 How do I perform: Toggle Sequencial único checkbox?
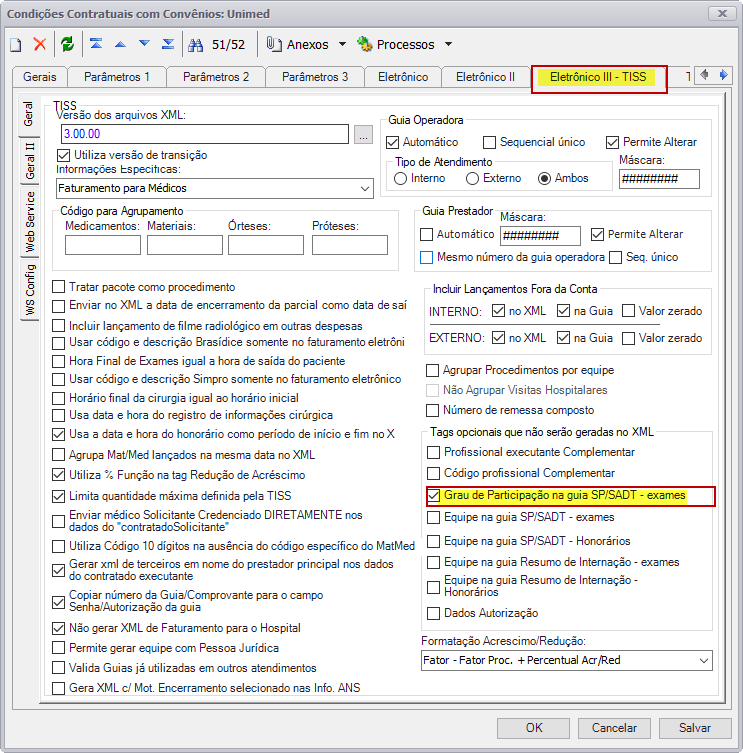point(489,142)
